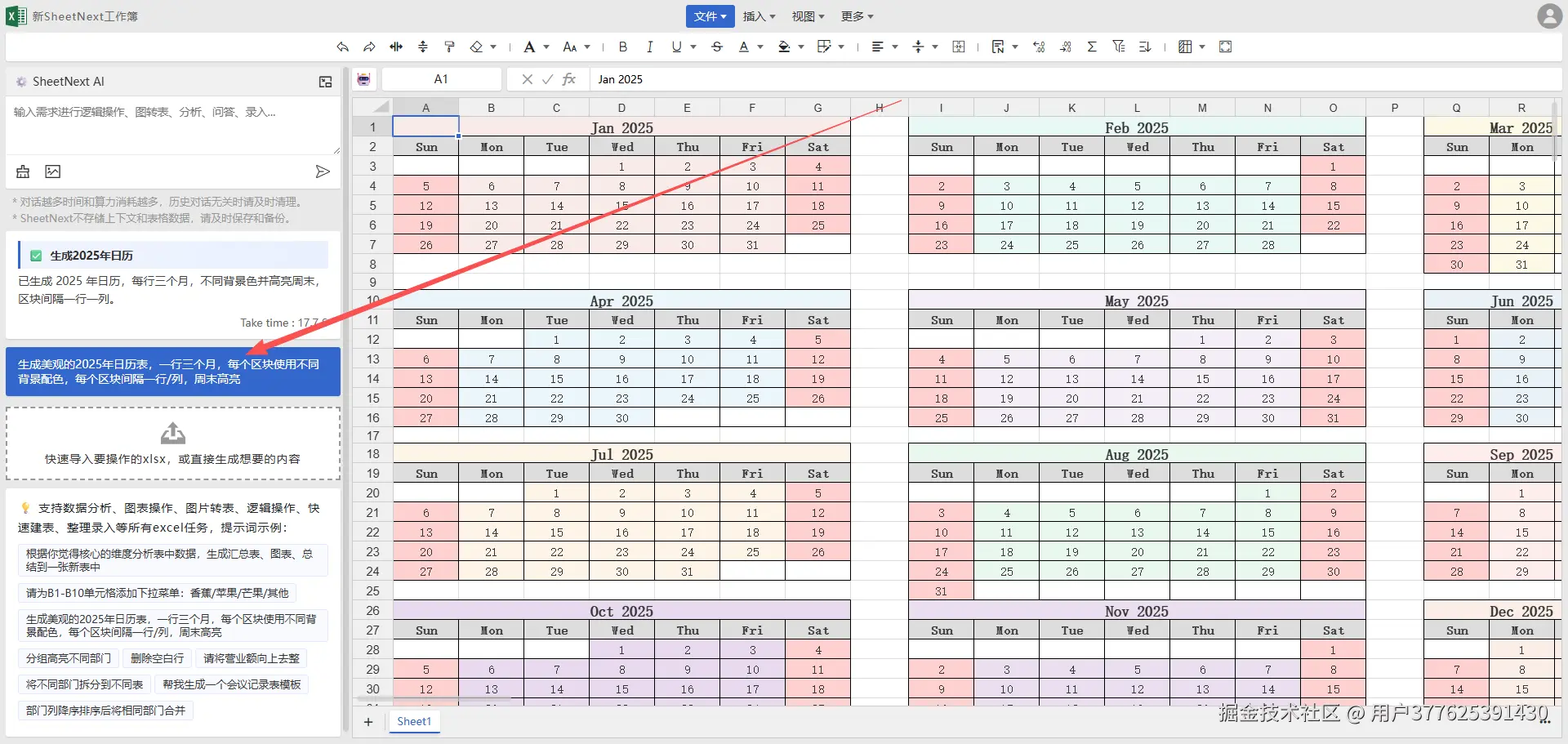Click the robot AI icon beside the name box
Screen dimensions: 1568x744
364,79
